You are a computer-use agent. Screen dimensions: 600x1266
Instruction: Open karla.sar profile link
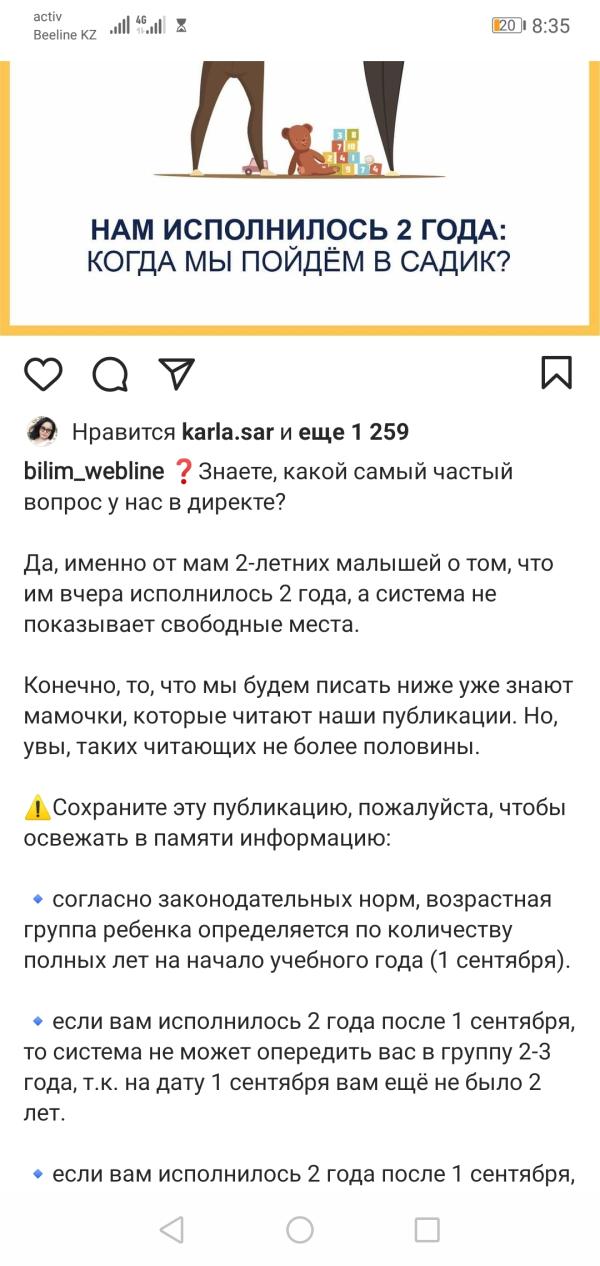click(227, 432)
